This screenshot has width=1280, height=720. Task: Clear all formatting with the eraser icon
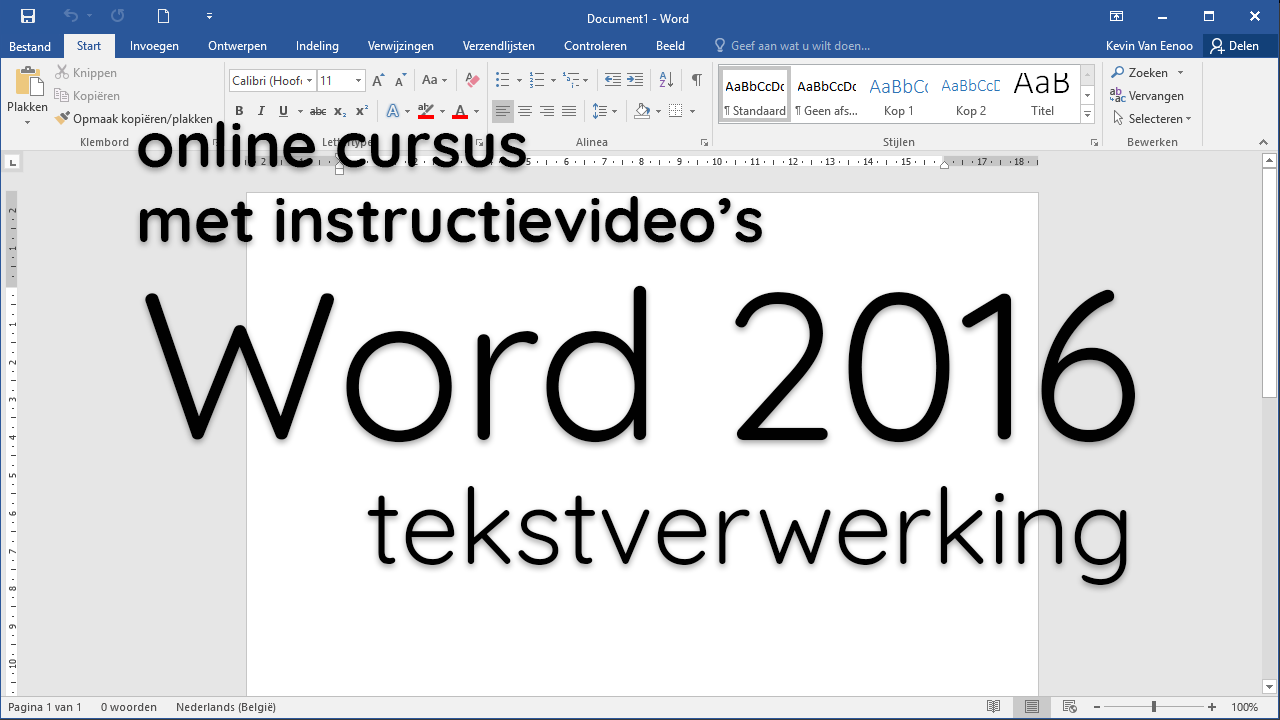(473, 81)
